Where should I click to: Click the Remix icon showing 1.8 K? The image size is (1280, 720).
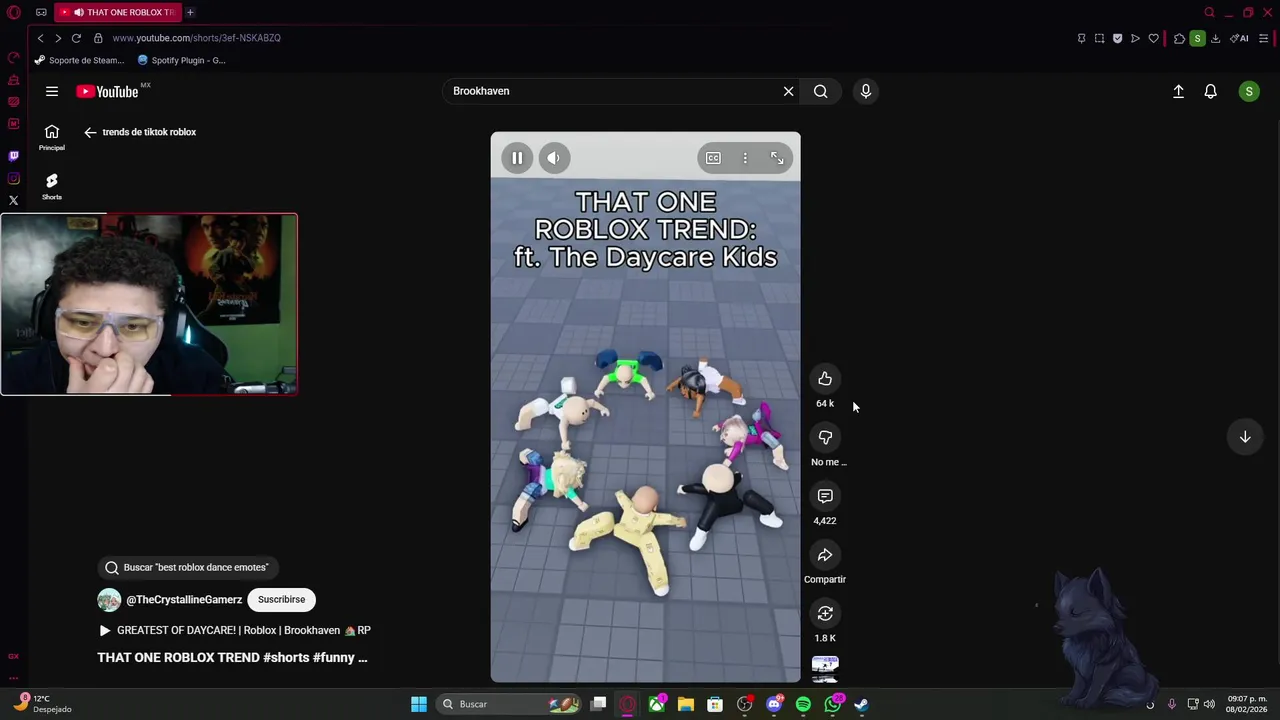pos(825,614)
